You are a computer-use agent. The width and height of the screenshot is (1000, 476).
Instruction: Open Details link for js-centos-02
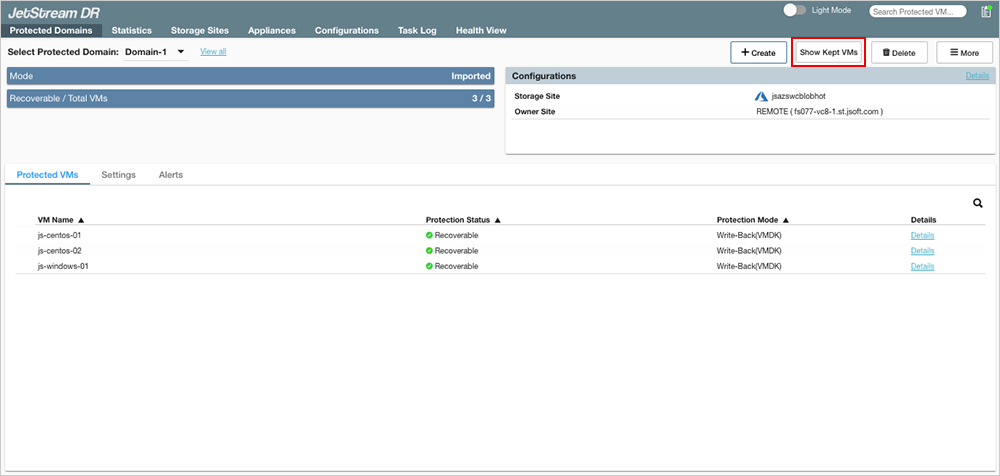922,251
